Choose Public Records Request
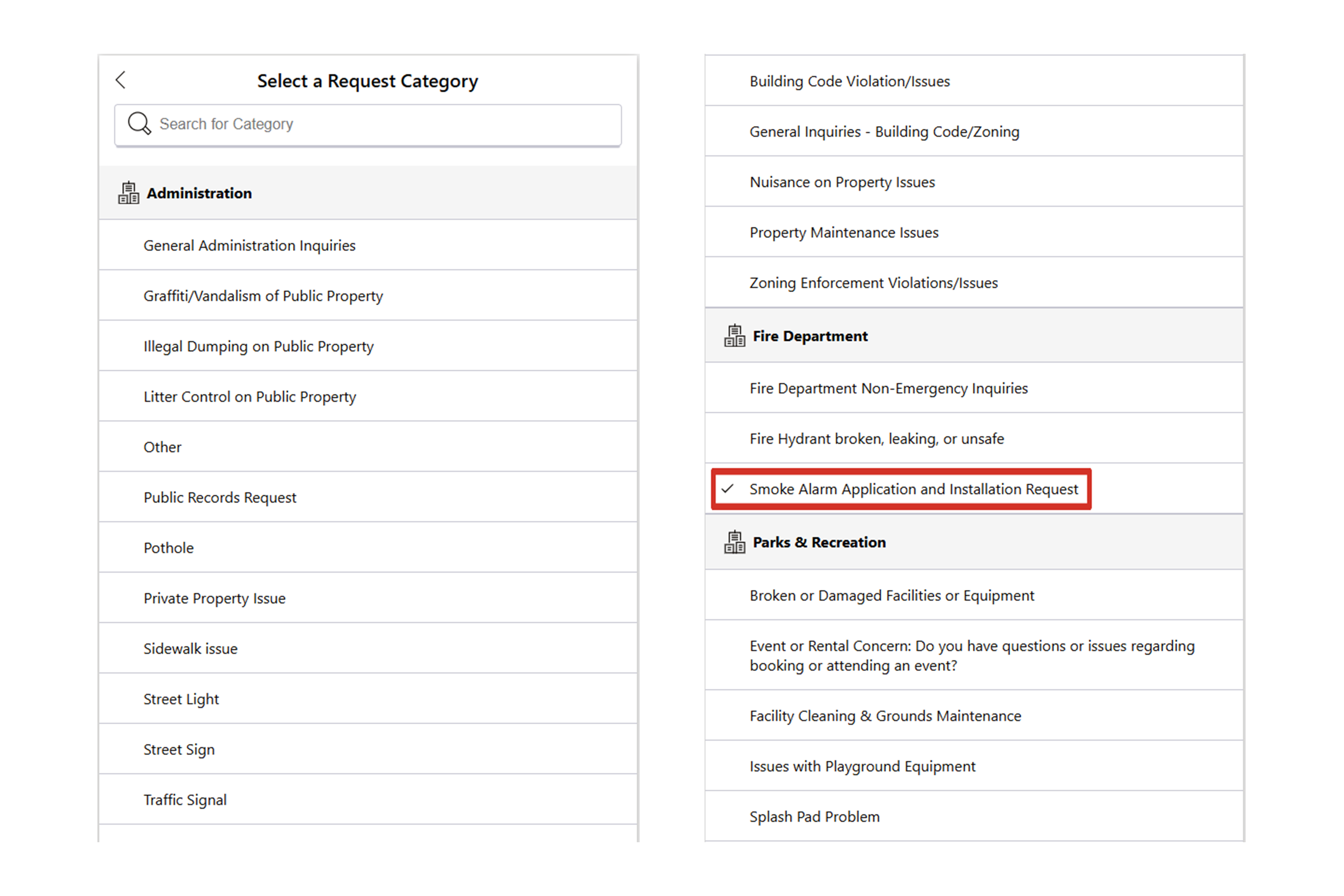Viewport: 1344px width, 896px height. [220, 498]
